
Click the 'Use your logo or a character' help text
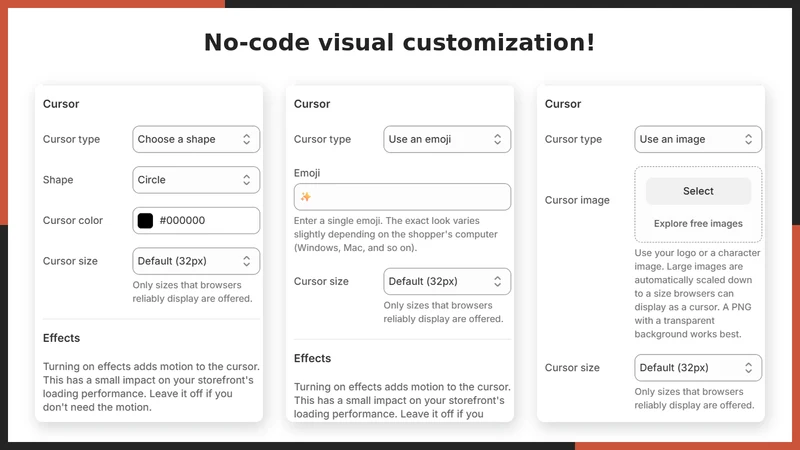pyautogui.click(x=697, y=293)
